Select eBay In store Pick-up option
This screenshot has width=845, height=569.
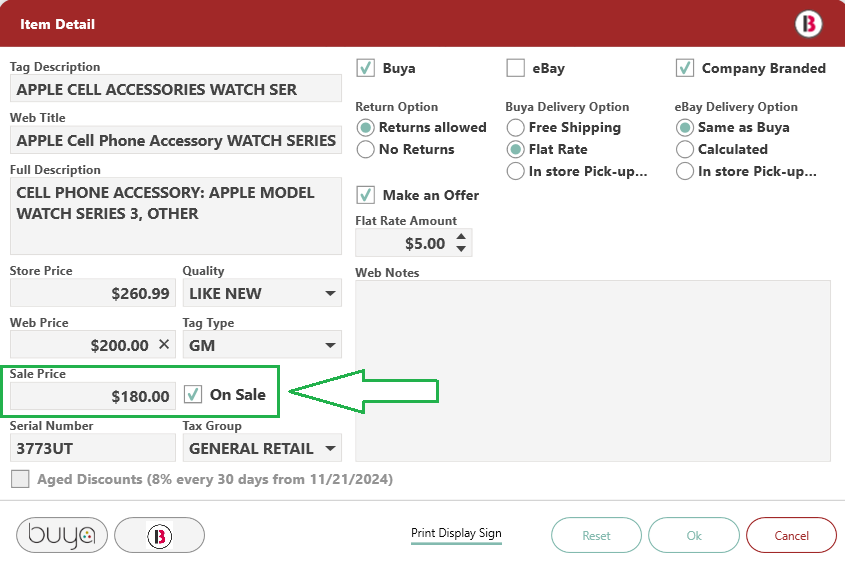685,171
